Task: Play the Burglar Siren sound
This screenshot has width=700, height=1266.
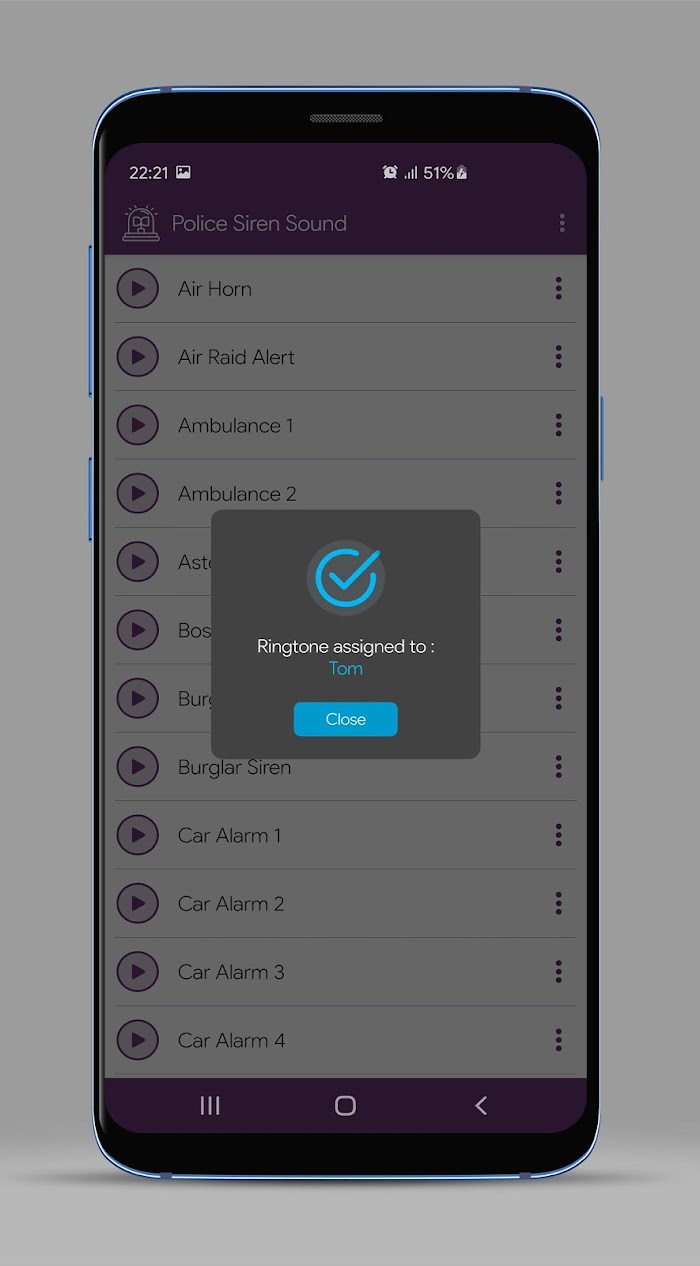Action: point(138,767)
